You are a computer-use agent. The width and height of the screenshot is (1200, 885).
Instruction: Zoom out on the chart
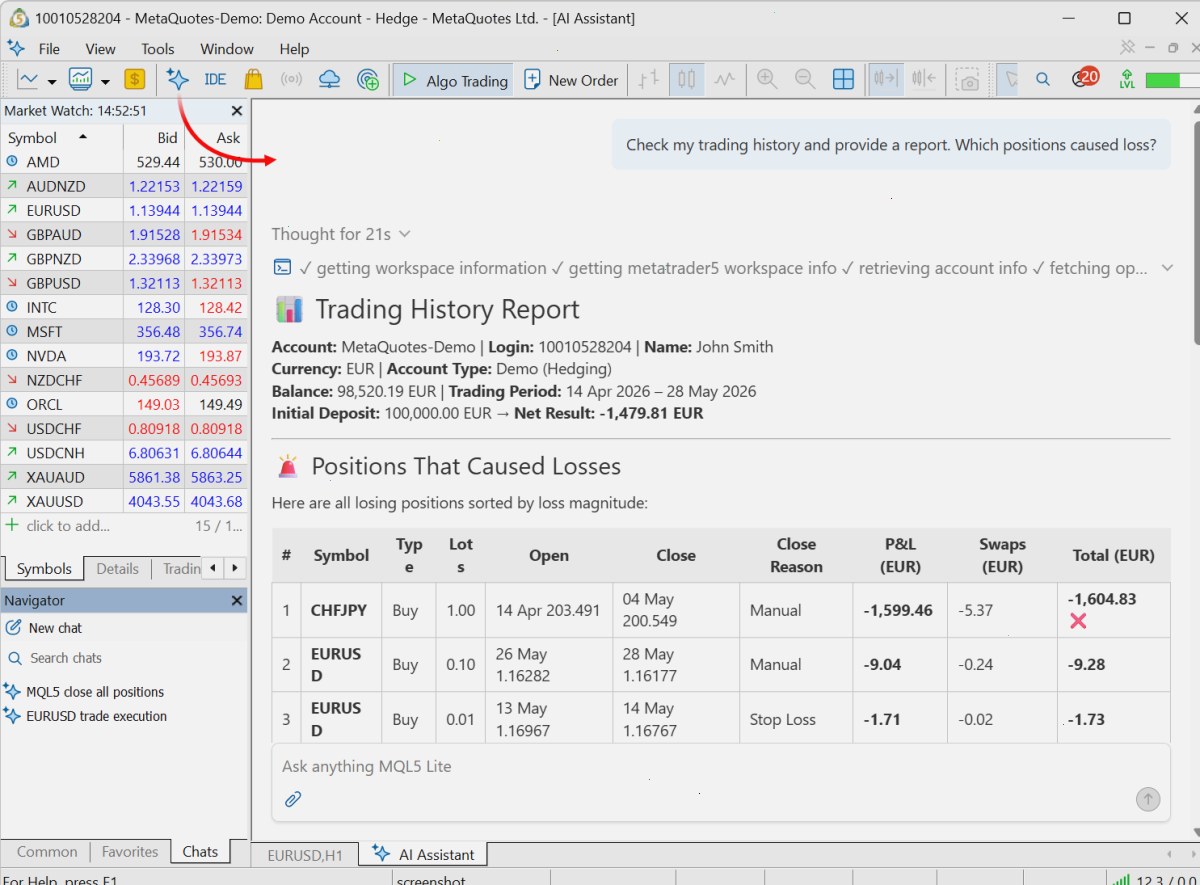[x=805, y=80]
